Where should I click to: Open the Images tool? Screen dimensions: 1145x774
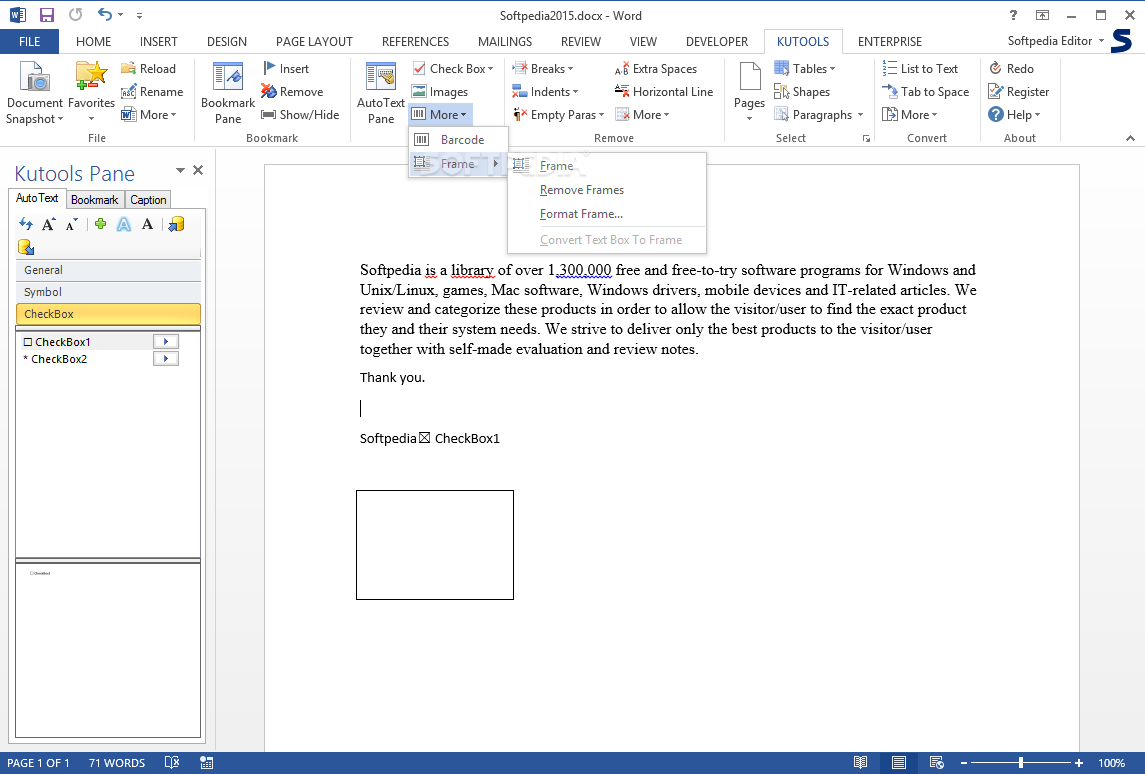(x=440, y=92)
